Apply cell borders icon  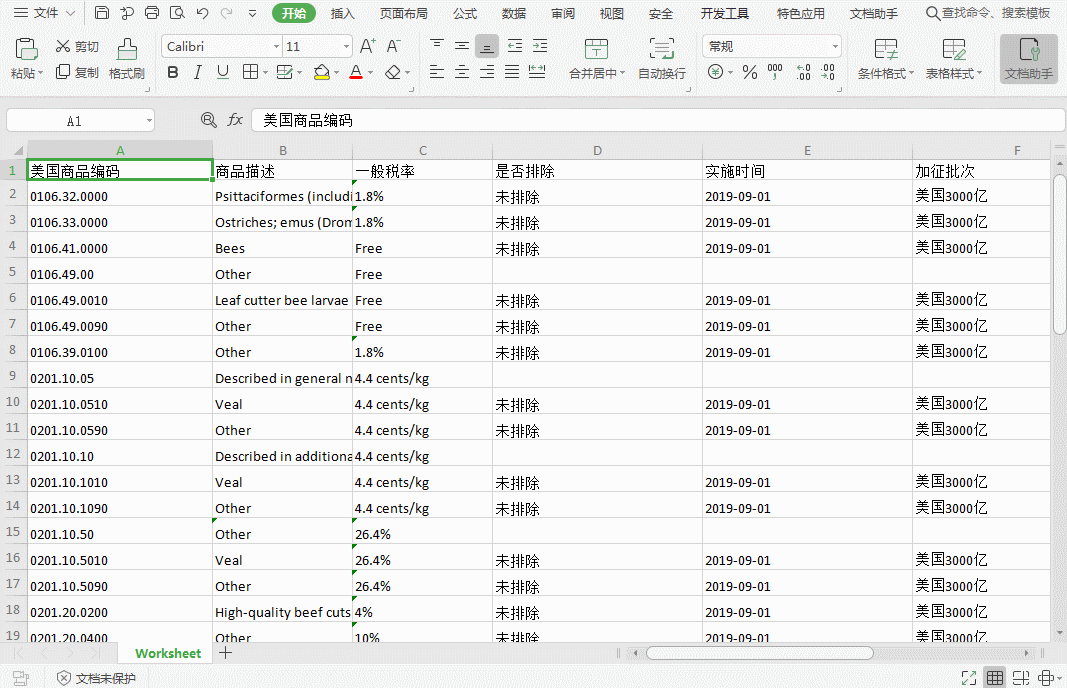point(250,72)
